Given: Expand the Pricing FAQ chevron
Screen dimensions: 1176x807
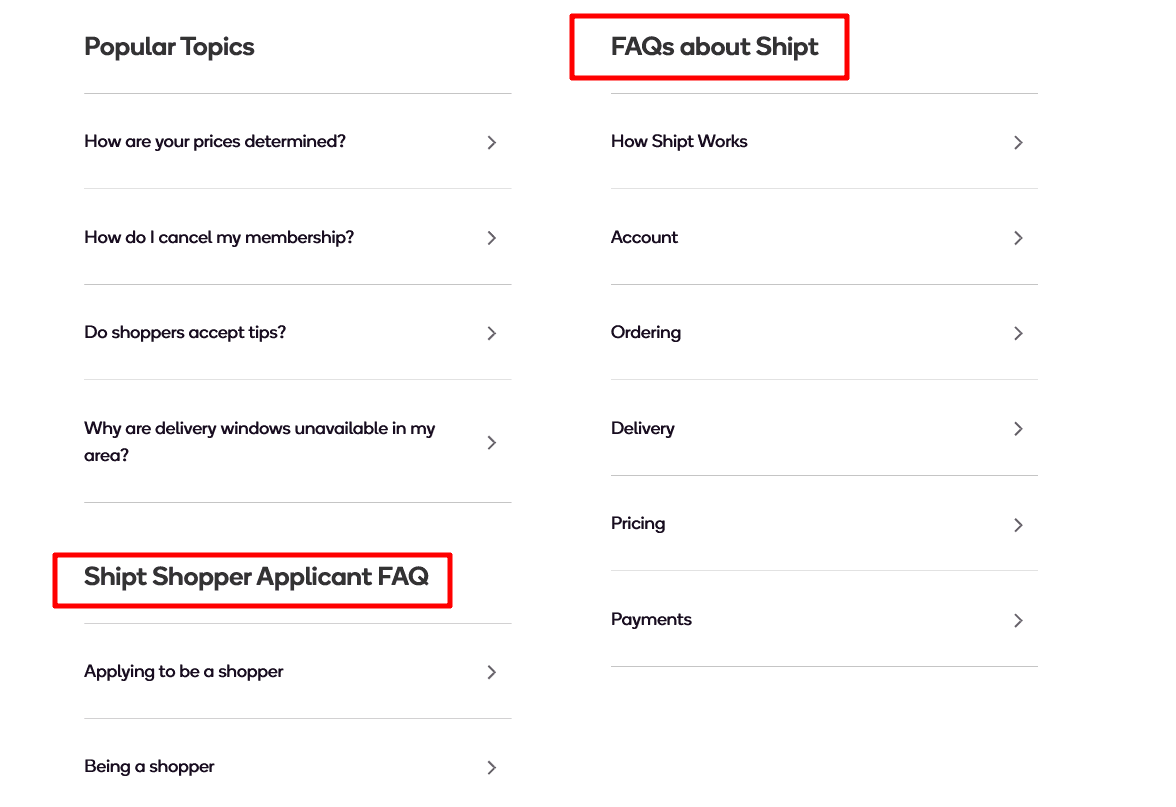Looking at the screenshot, I should [x=1018, y=525].
